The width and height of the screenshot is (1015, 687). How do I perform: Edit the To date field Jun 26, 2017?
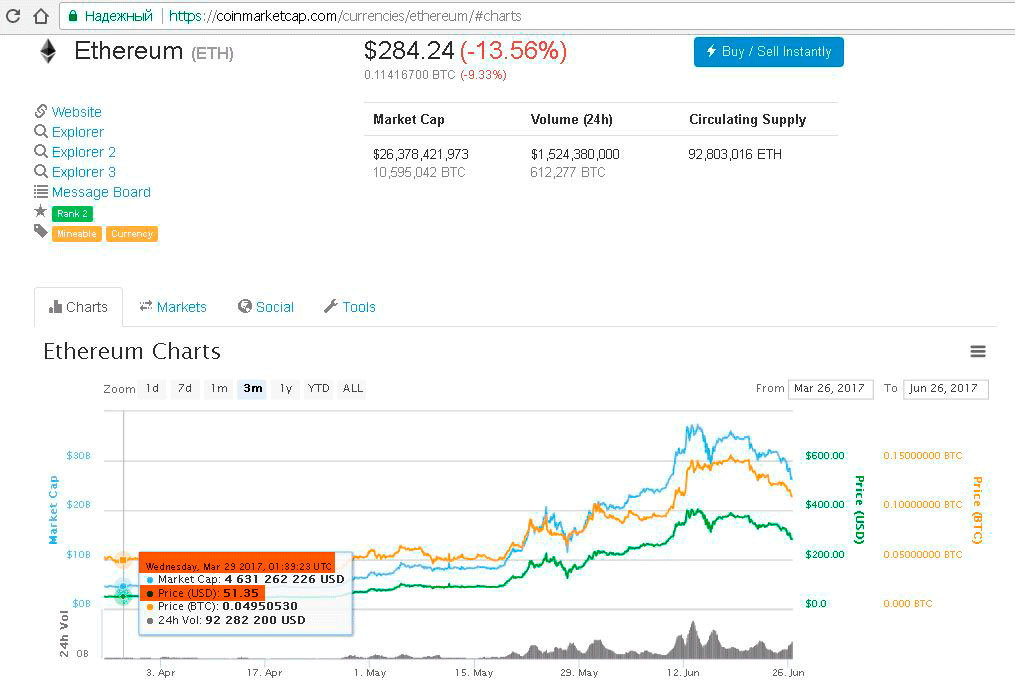click(x=946, y=389)
